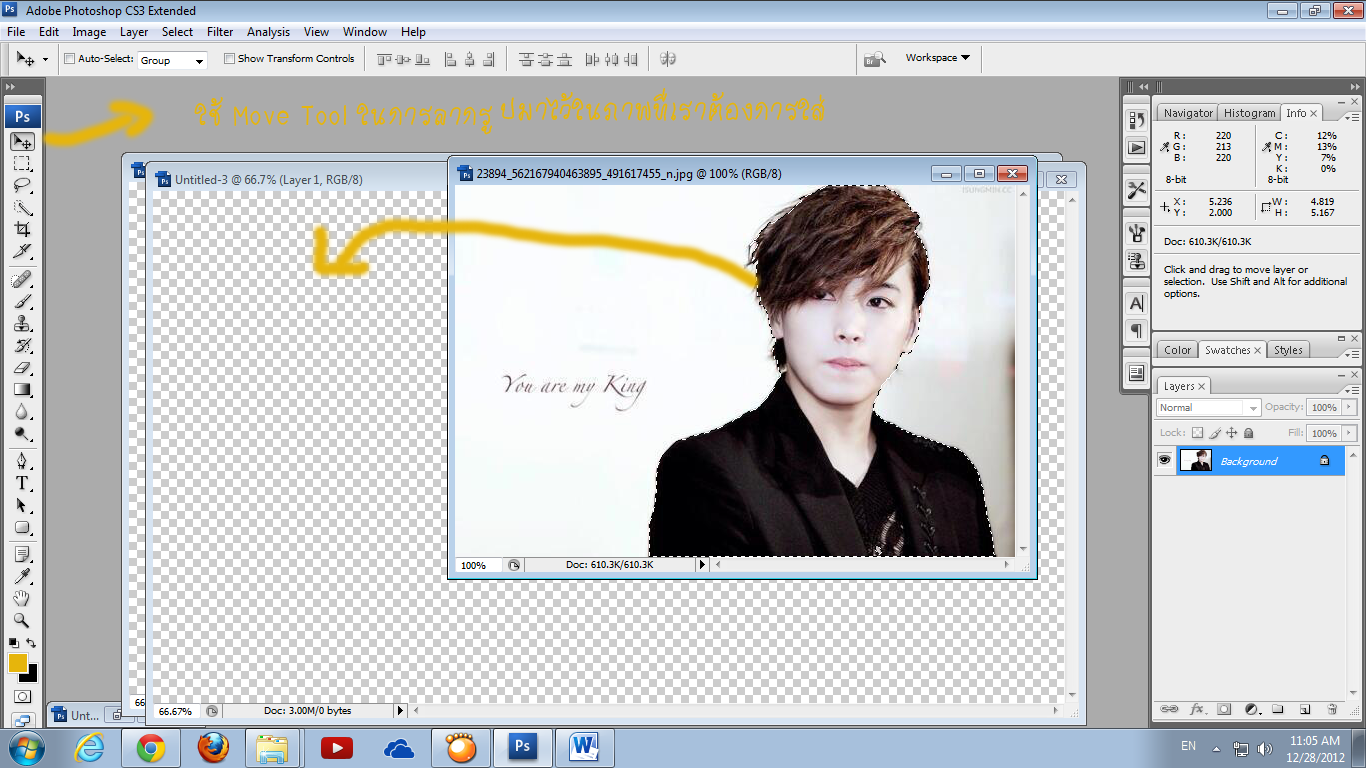Click Add a layer style fx button
Screen dimensions: 1366x768
(1196, 709)
